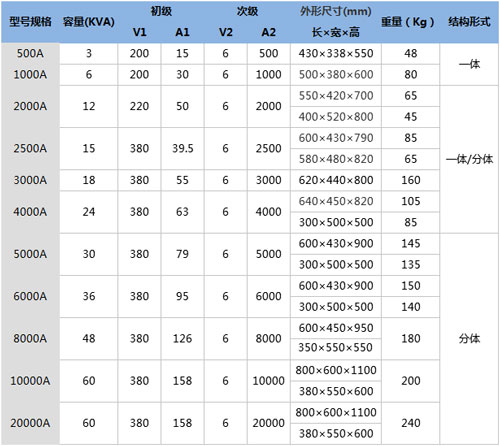Click the 一体/分体 structure cell
Image resolution: width=500 pixels, height=446 pixels.
point(469,159)
